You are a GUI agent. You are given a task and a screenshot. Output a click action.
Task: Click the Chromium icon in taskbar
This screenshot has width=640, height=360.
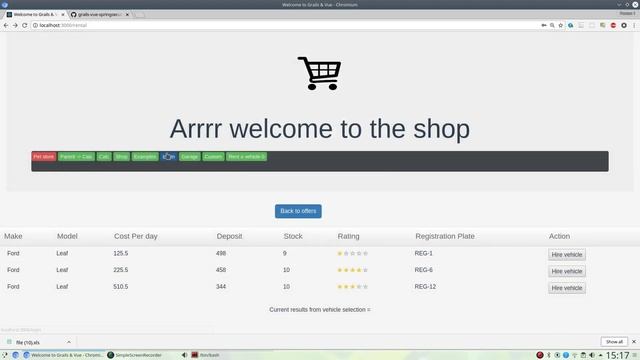tap(16, 355)
